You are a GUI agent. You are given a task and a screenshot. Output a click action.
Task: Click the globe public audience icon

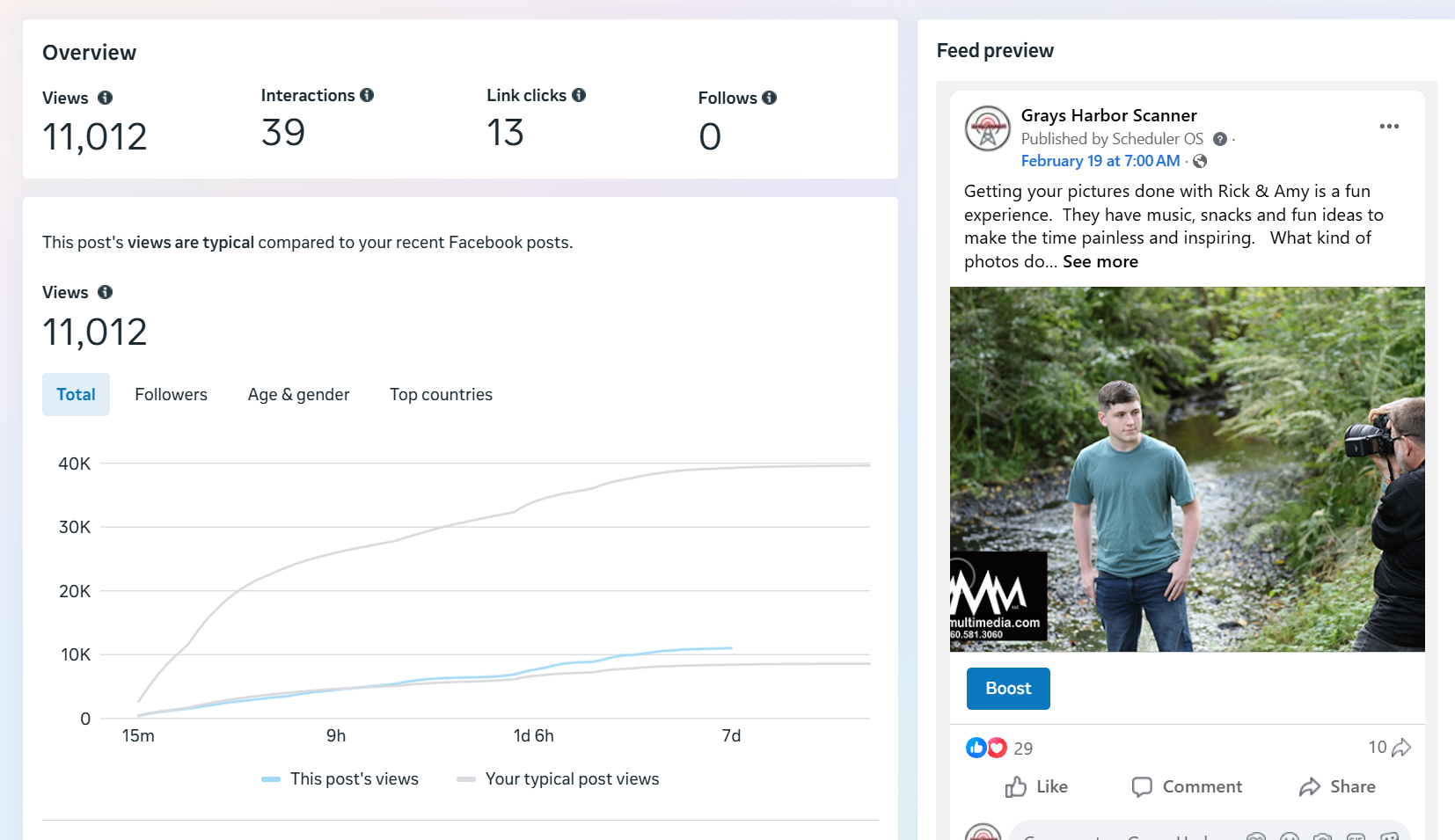pos(1200,161)
